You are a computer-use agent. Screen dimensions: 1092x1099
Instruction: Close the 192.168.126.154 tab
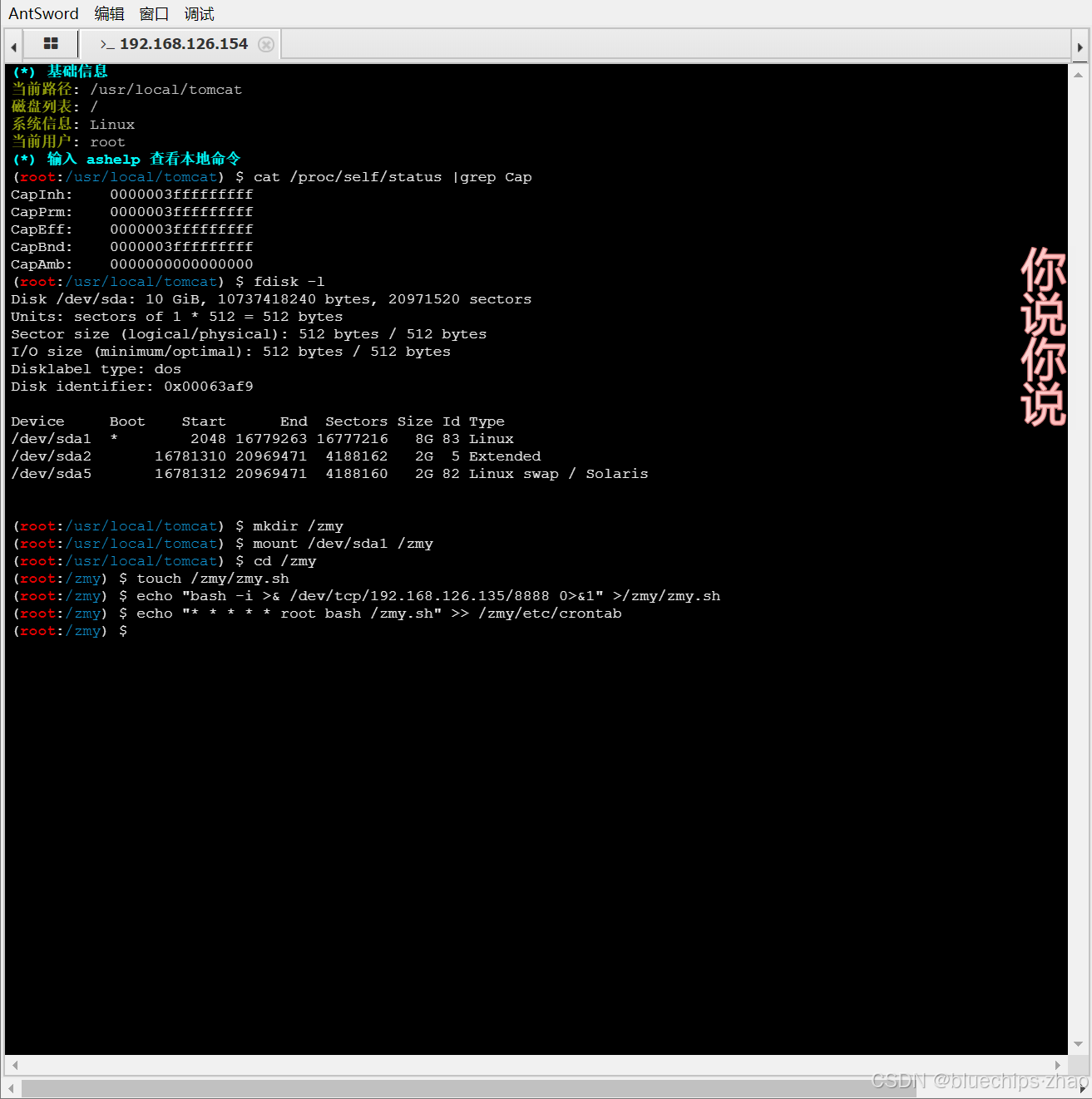pyautogui.click(x=266, y=44)
